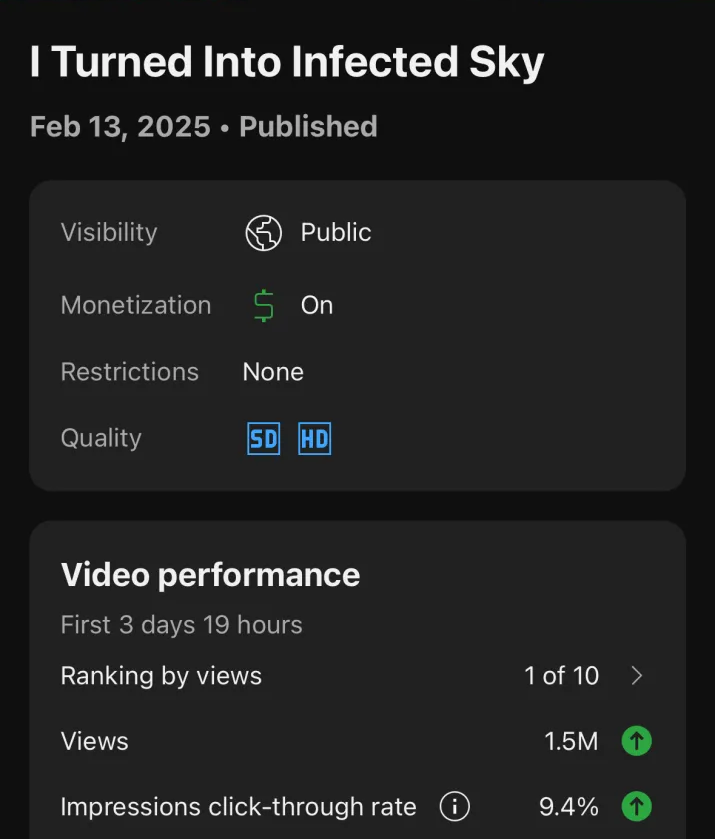
Task: Tap the 1.5M views value
Action: tap(571, 741)
